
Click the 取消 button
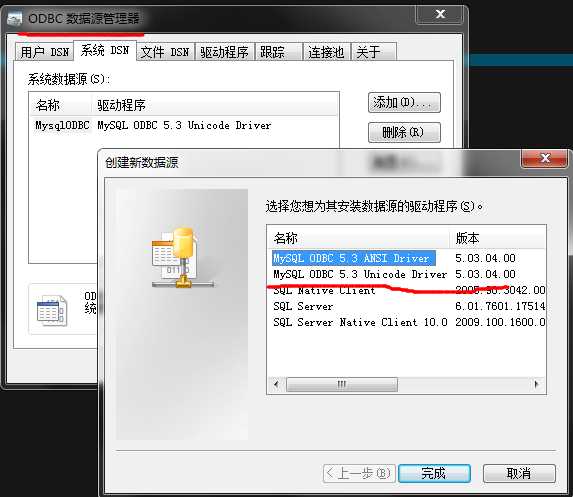point(519,474)
